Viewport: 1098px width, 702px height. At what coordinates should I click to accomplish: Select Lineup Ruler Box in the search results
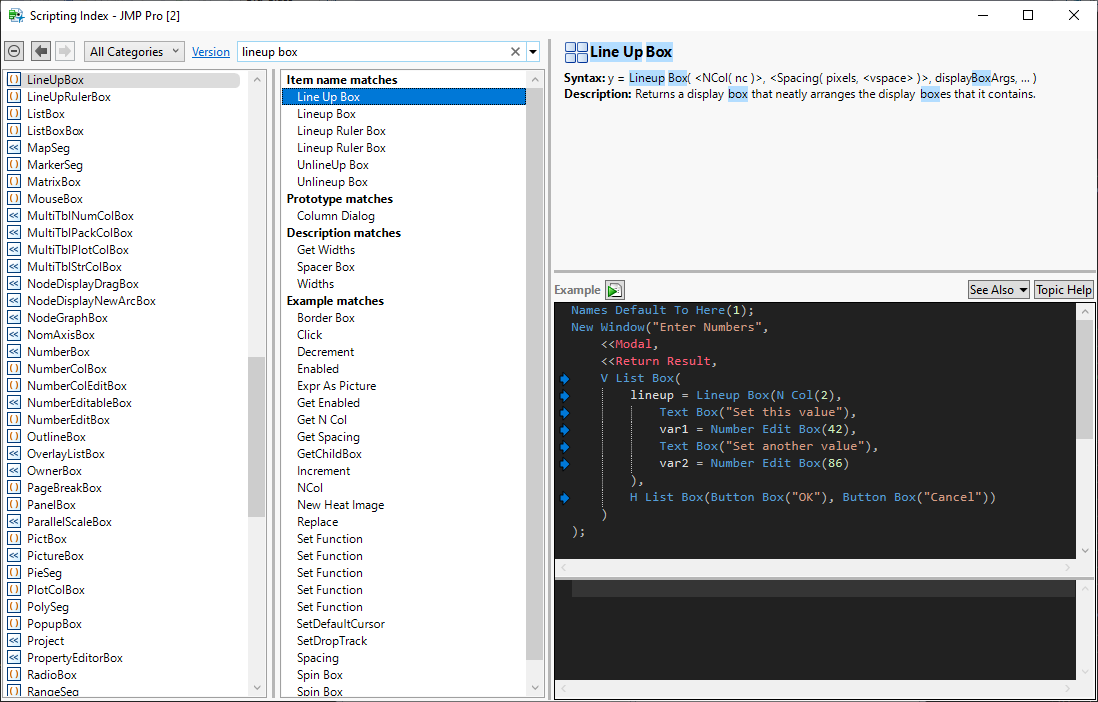pyautogui.click(x=341, y=131)
